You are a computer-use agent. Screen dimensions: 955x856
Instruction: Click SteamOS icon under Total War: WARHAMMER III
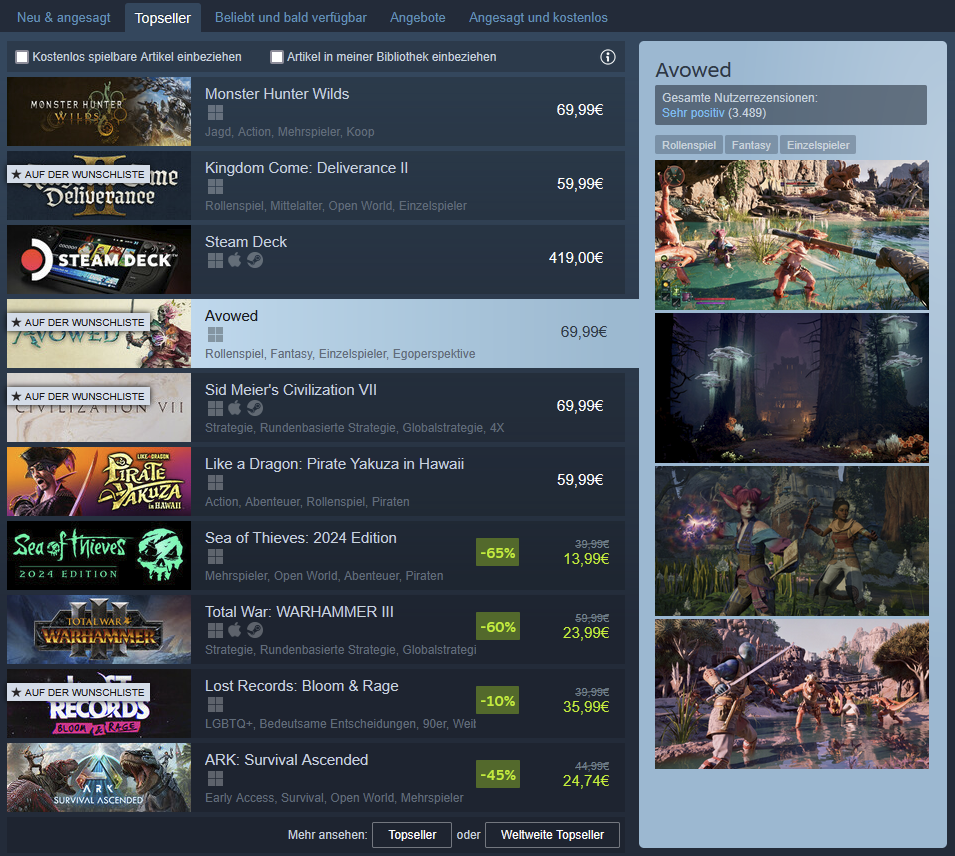(255, 630)
